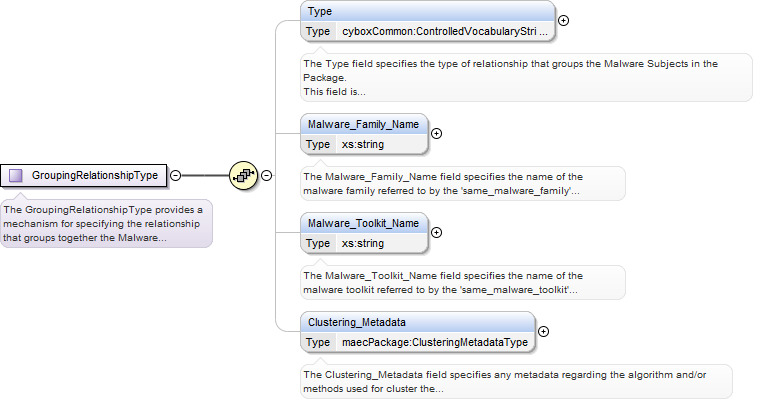
Task: Select the GroupingRelationshipType box
Action: click(x=84, y=176)
